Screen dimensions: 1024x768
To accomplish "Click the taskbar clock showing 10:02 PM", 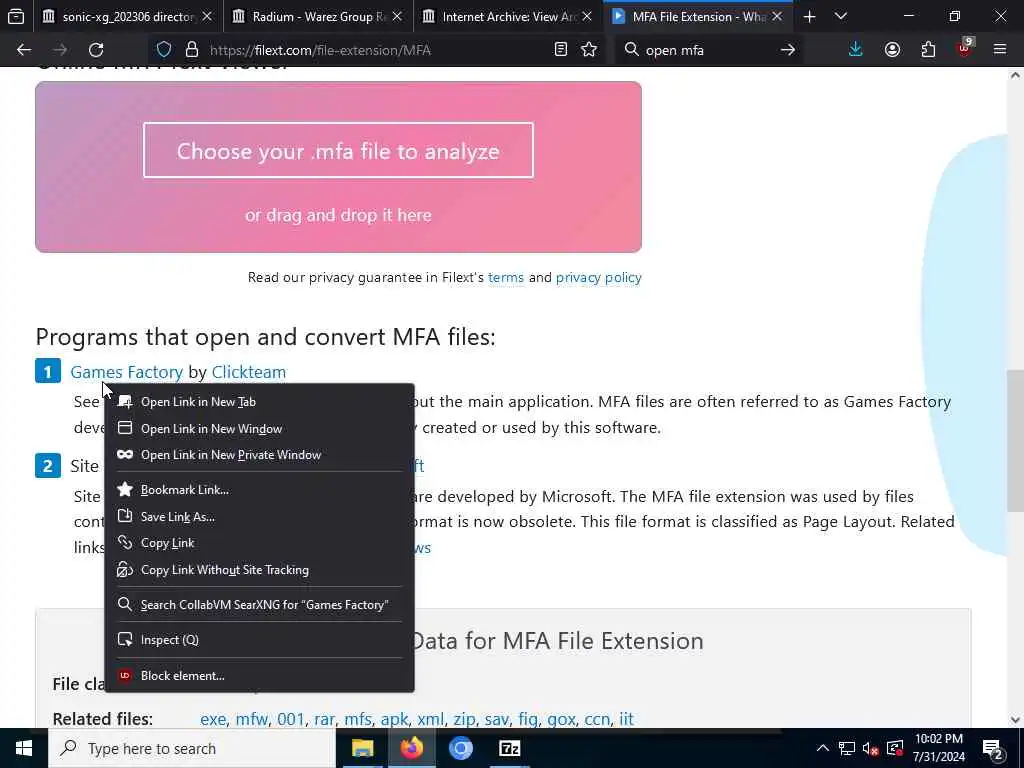I will (x=938, y=748).
